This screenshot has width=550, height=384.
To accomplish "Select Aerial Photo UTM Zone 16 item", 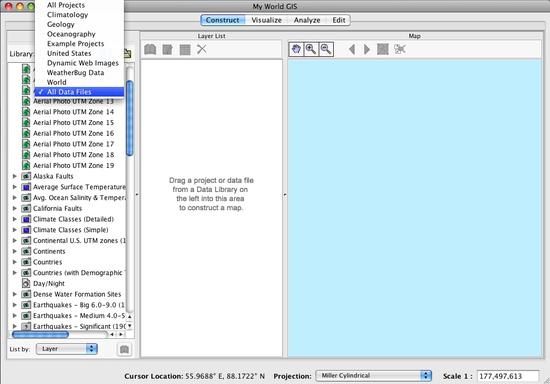I will (73, 133).
